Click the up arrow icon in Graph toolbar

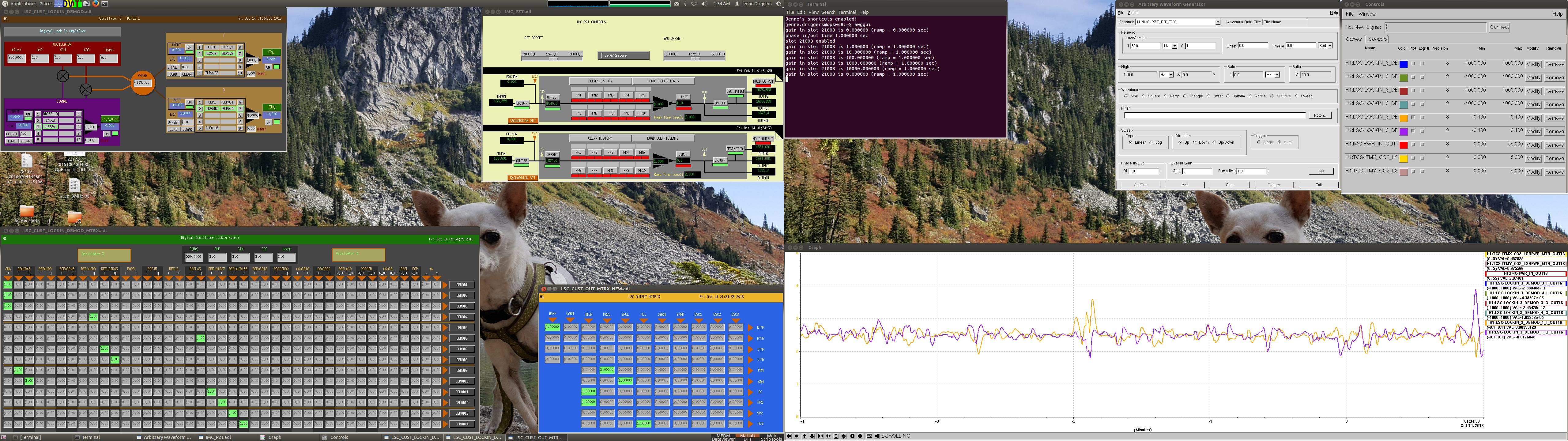click(x=804, y=436)
